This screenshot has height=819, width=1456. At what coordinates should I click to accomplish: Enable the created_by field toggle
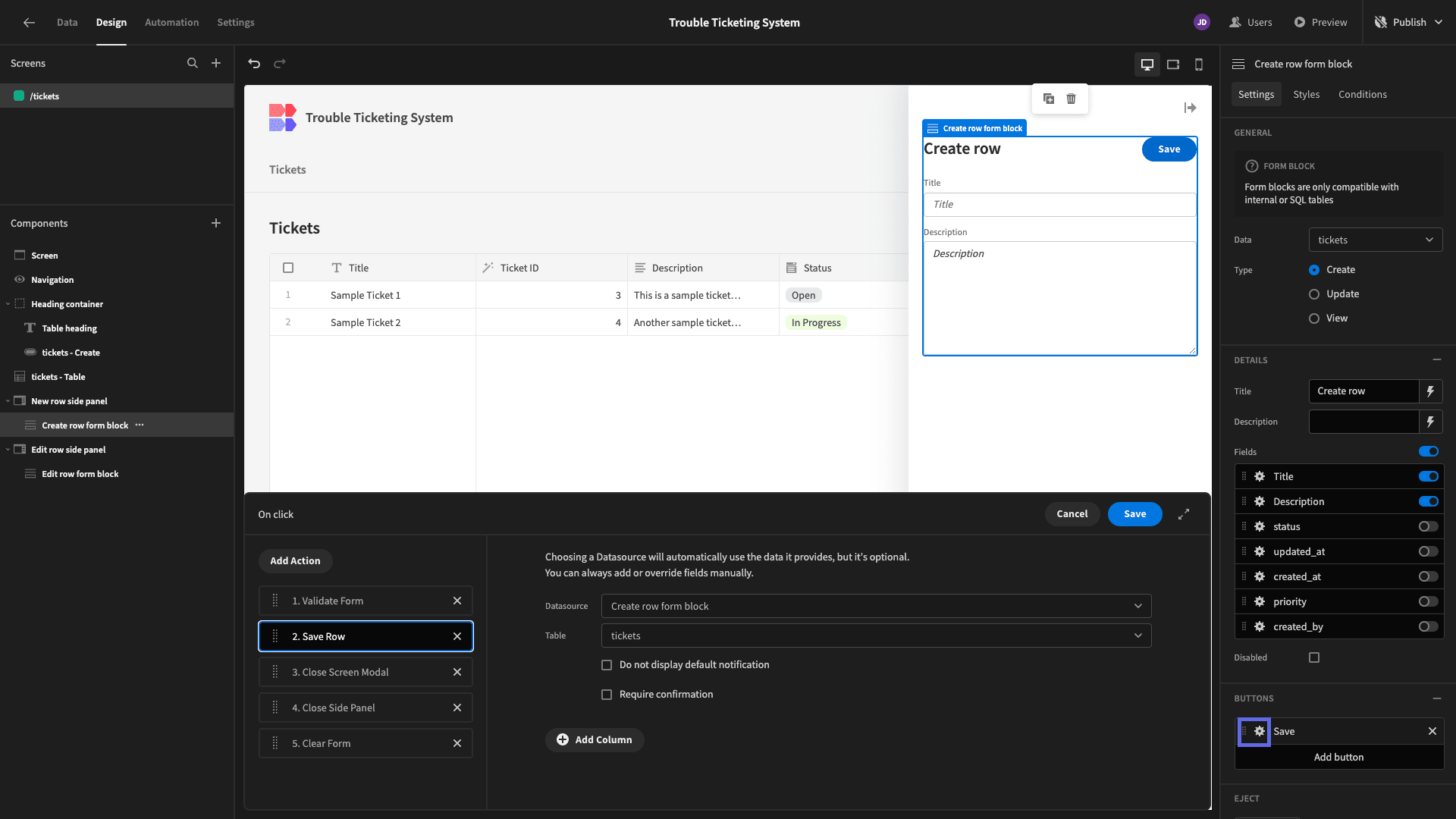click(1429, 626)
